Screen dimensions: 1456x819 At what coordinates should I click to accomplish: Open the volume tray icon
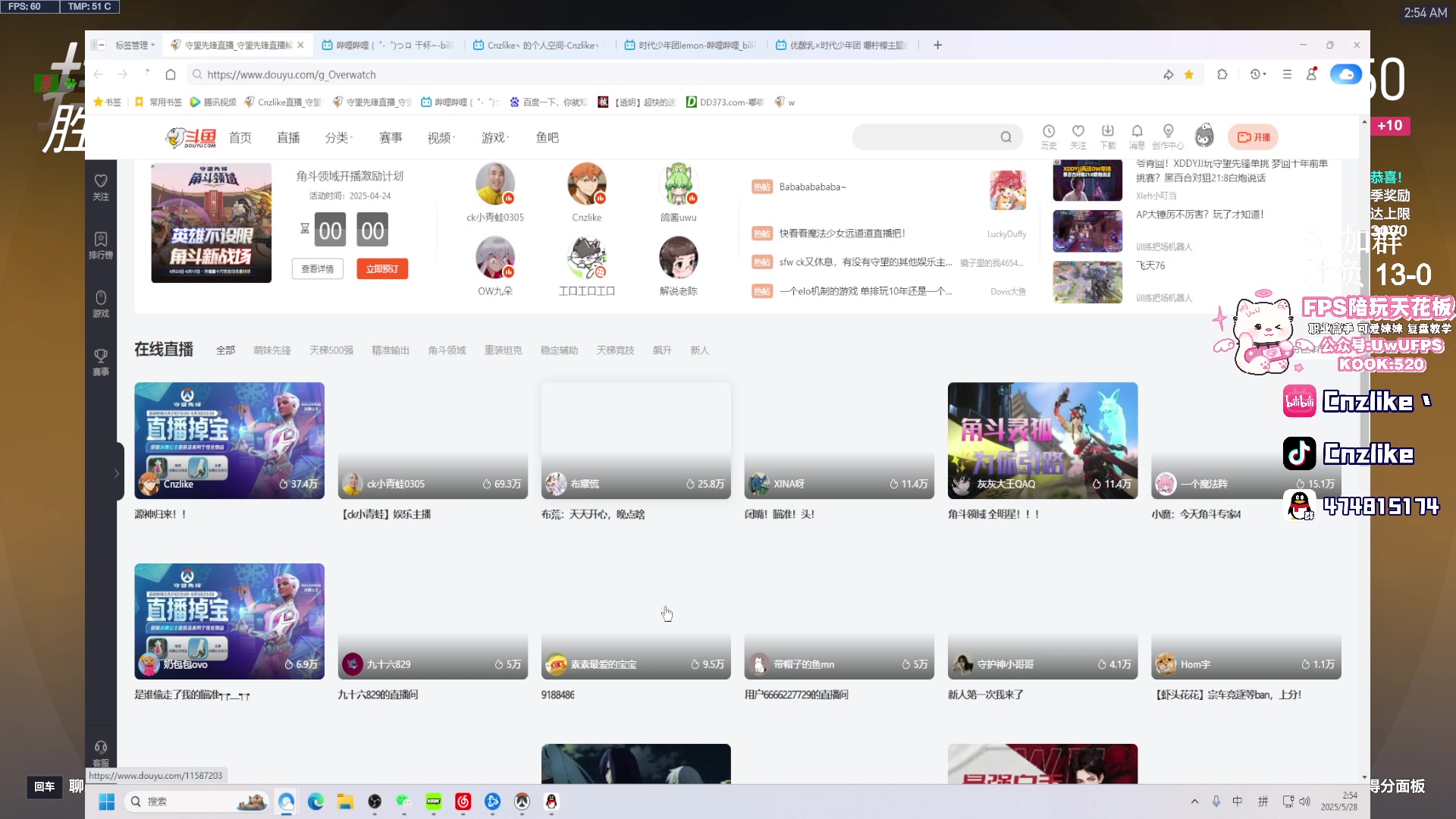click(x=1305, y=802)
